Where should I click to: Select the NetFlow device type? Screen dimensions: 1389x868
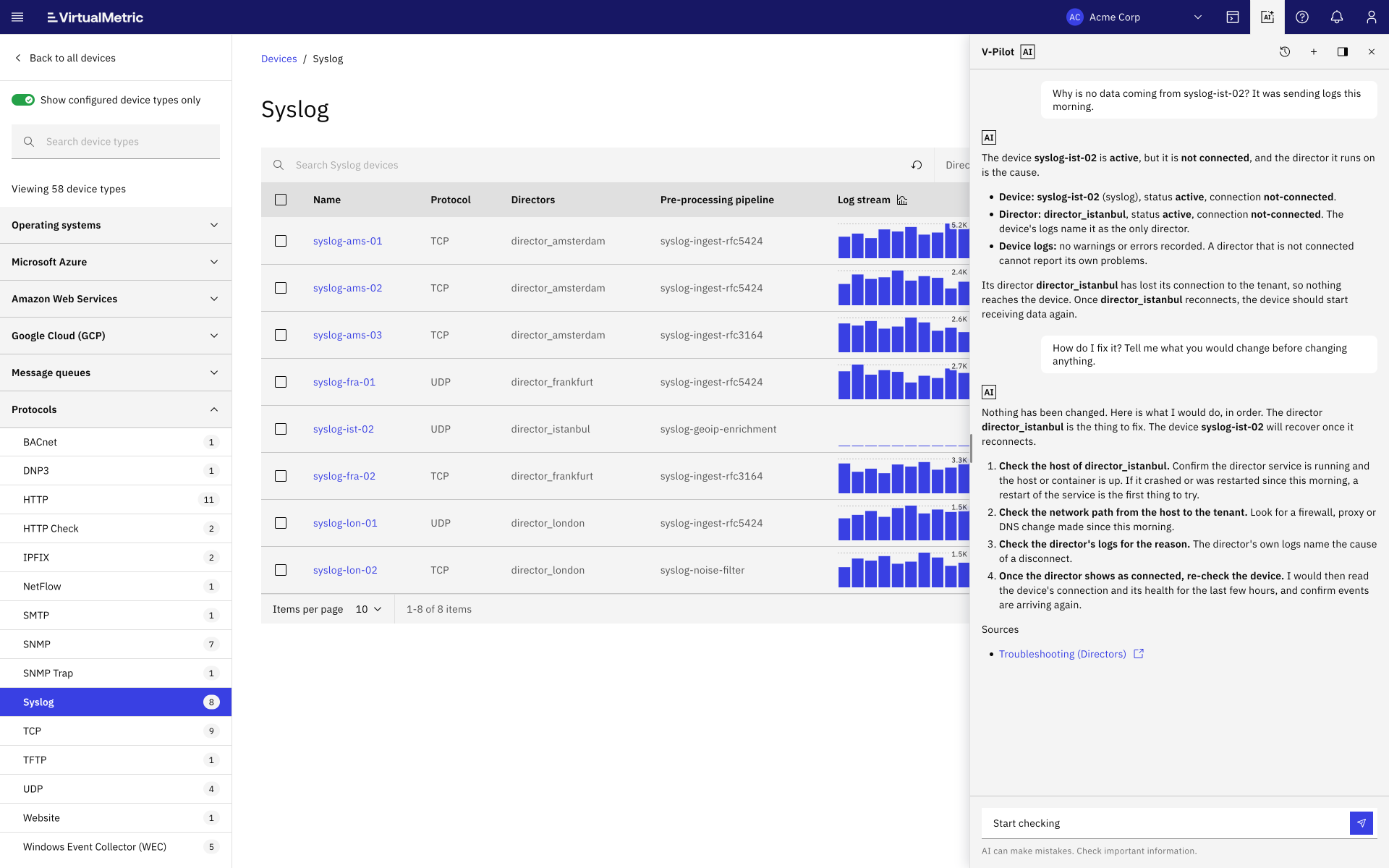coord(116,586)
